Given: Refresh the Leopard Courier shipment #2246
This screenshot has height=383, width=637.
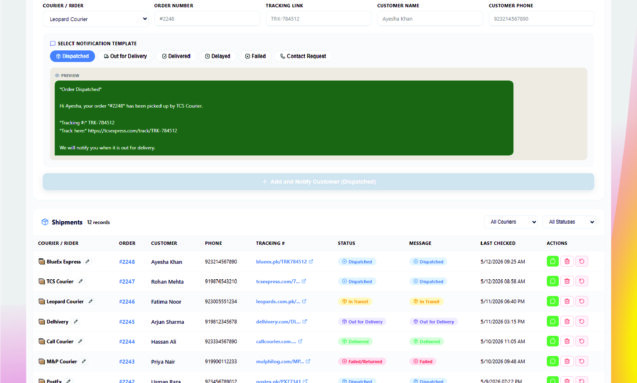Looking at the screenshot, I should 582,301.
